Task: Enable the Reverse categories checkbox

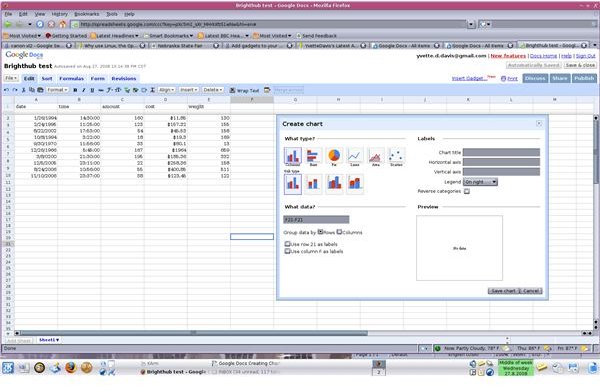Action: (x=467, y=191)
